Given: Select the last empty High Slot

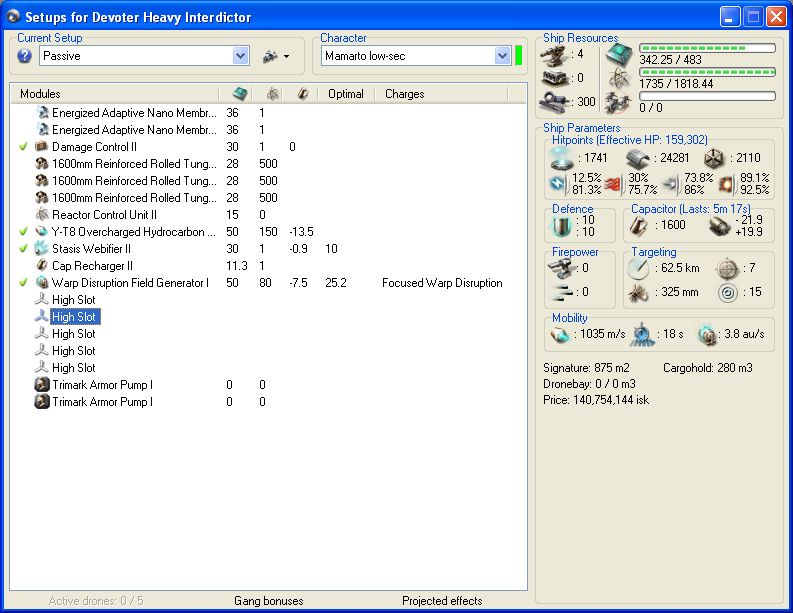Looking at the screenshot, I should [x=74, y=368].
